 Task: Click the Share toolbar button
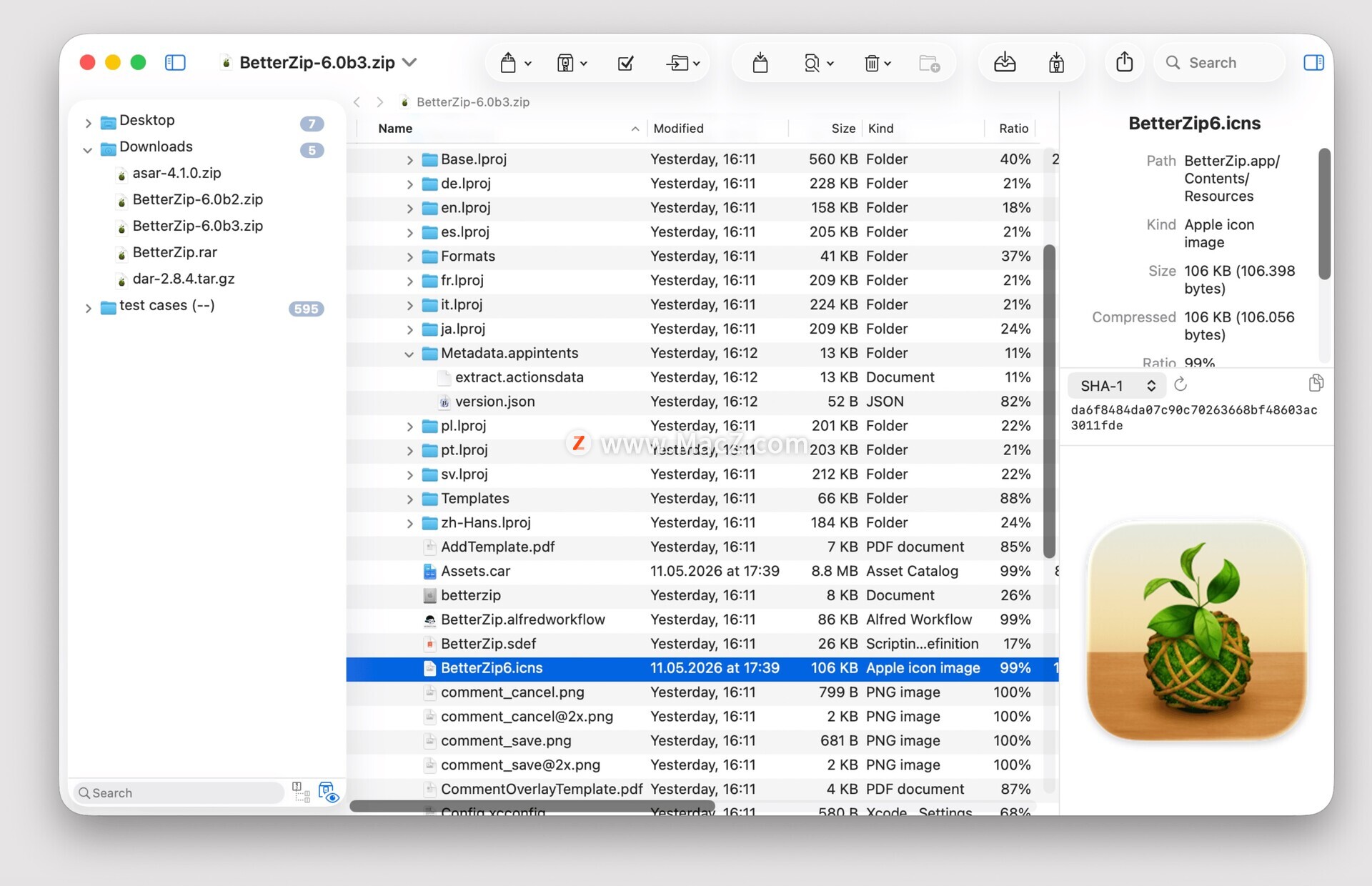[x=1125, y=62]
